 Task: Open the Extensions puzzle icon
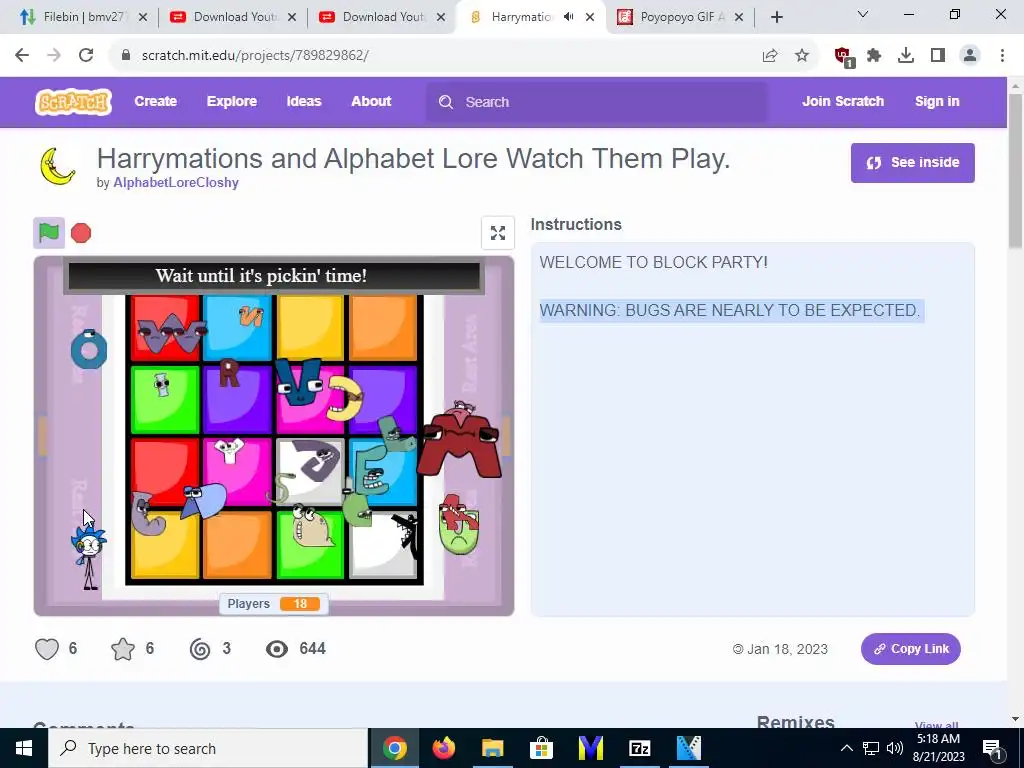(x=874, y=56)
